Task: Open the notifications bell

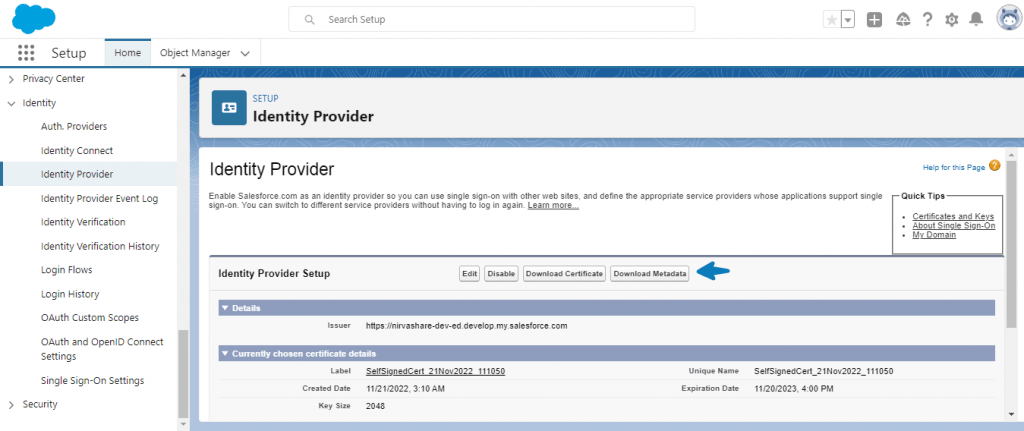Action: 977,19
